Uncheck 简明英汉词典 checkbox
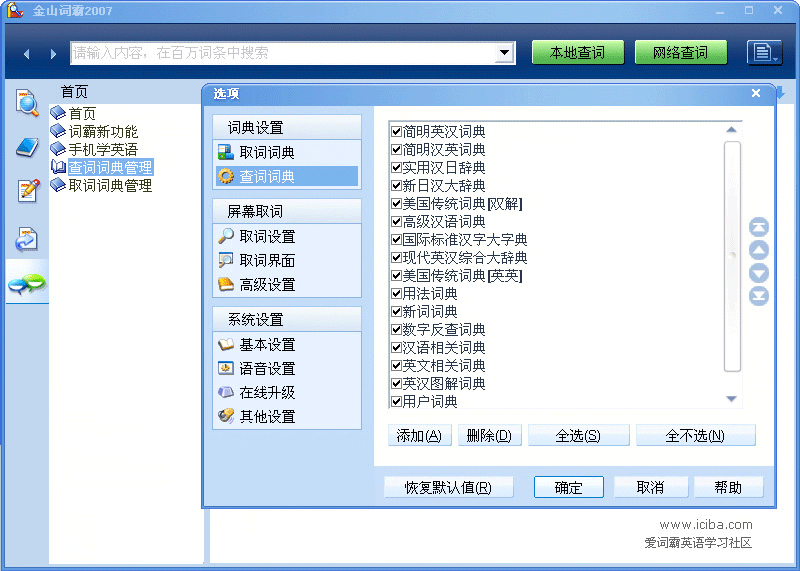Screen dimensions: 800x571 pos(396,132)
